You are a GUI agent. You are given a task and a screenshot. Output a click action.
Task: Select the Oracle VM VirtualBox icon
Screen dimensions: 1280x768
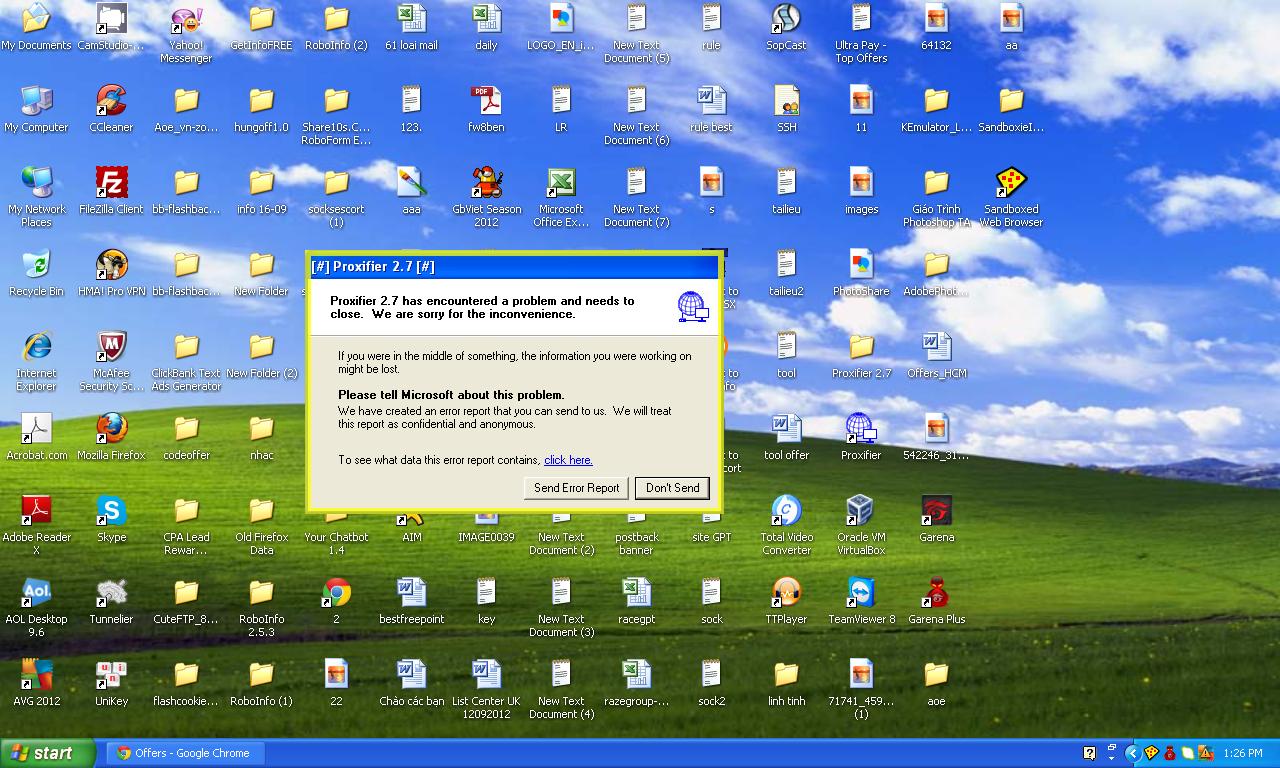coord(861,525)
